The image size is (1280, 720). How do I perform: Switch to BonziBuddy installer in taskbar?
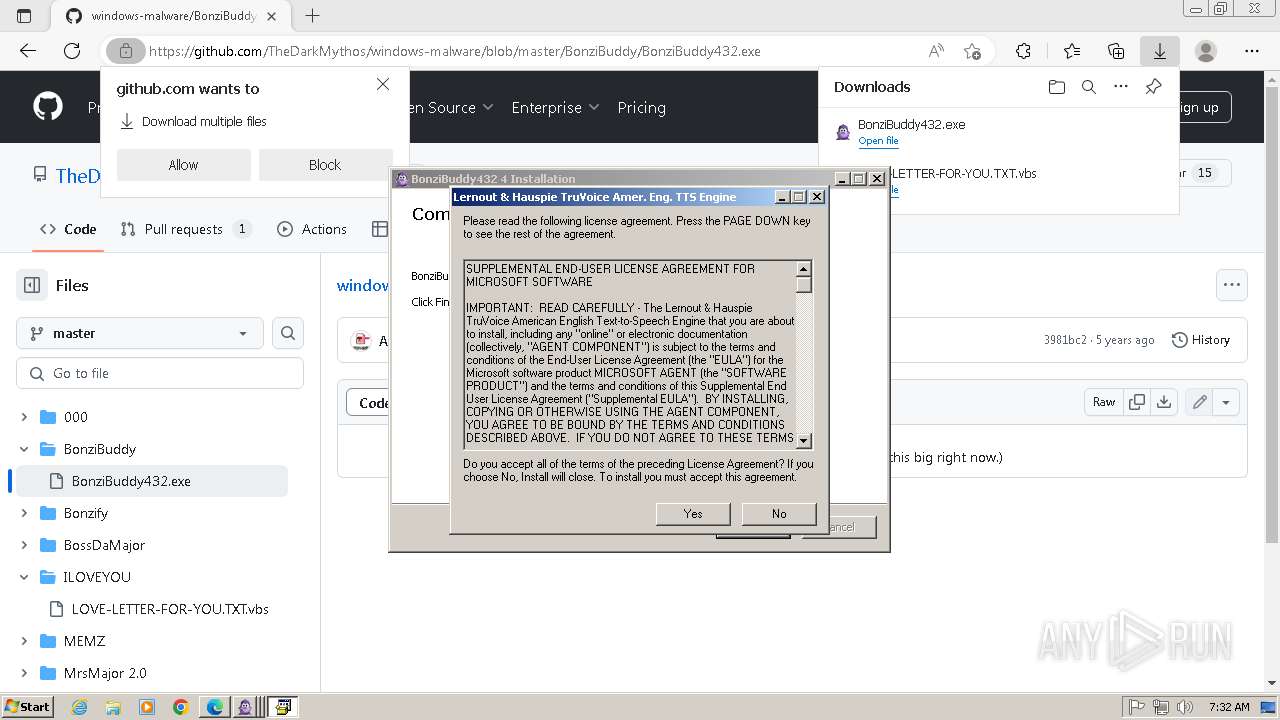(246, 707)
